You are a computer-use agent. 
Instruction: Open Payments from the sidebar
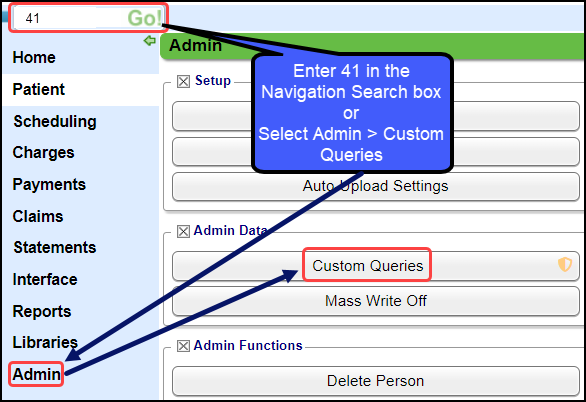pos(49,185)
